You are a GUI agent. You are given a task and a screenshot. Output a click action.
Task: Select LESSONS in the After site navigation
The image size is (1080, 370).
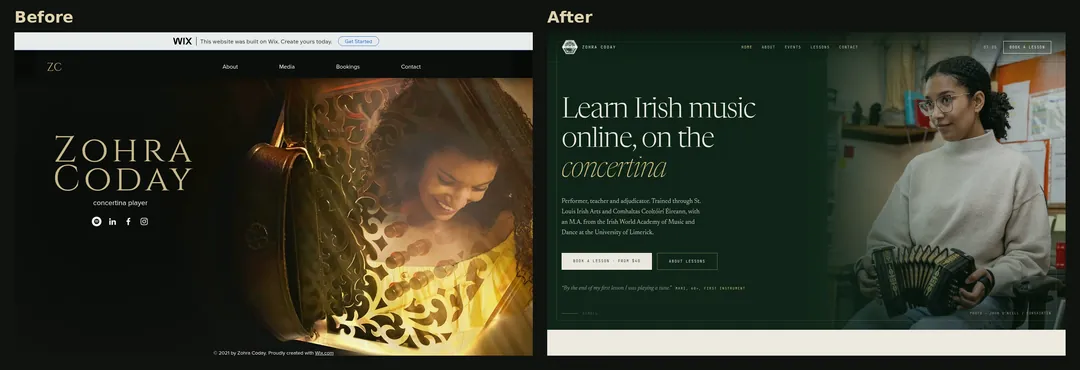(x=820, y=47)
